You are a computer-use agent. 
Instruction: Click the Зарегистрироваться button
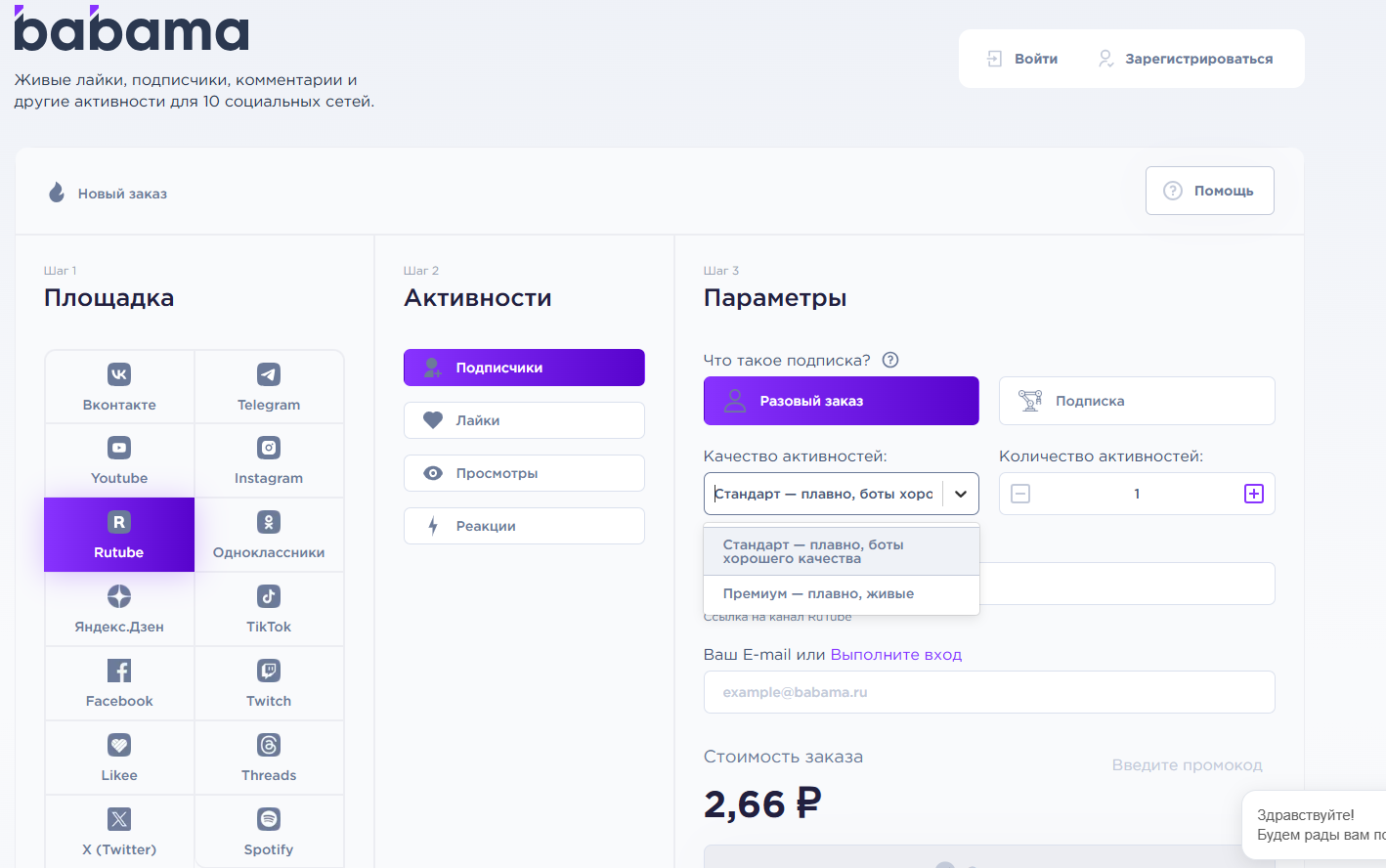pyautogui.click(x=1186, y=59)
